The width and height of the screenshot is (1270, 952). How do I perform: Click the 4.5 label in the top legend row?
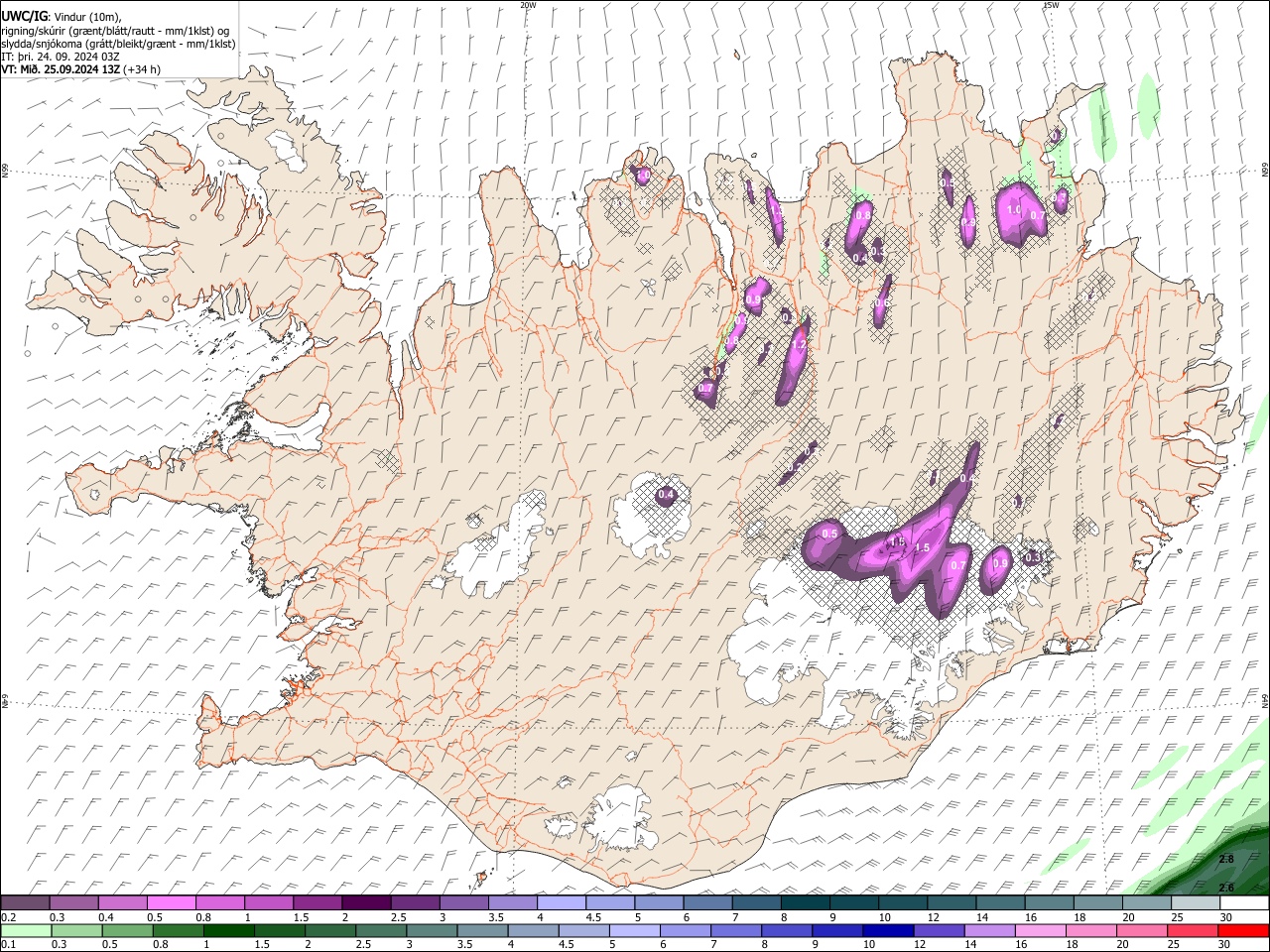point(593,917)
